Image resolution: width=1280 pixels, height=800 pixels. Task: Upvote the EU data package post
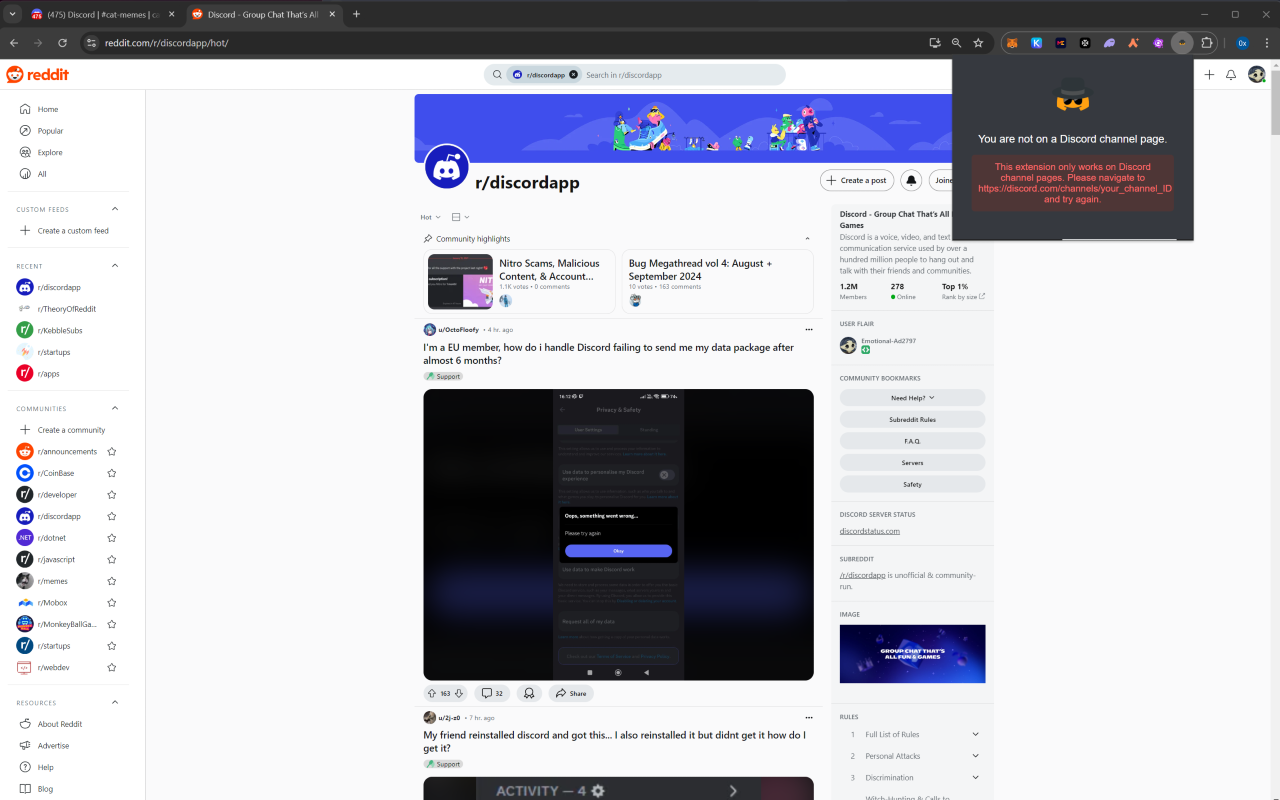click(432, 693)
